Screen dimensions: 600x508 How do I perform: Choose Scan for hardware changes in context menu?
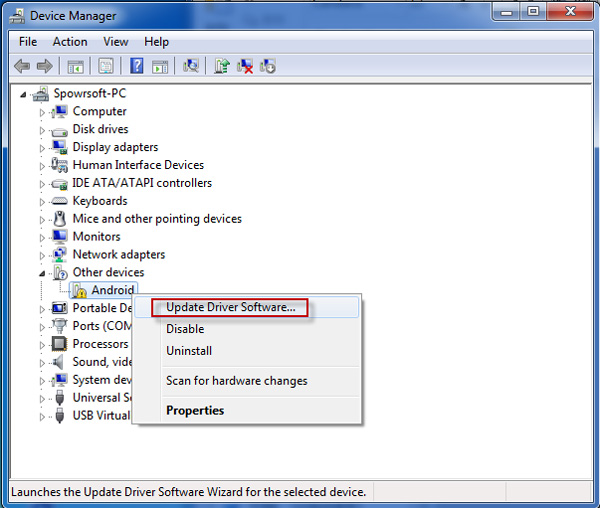click(x=246, y=381)
